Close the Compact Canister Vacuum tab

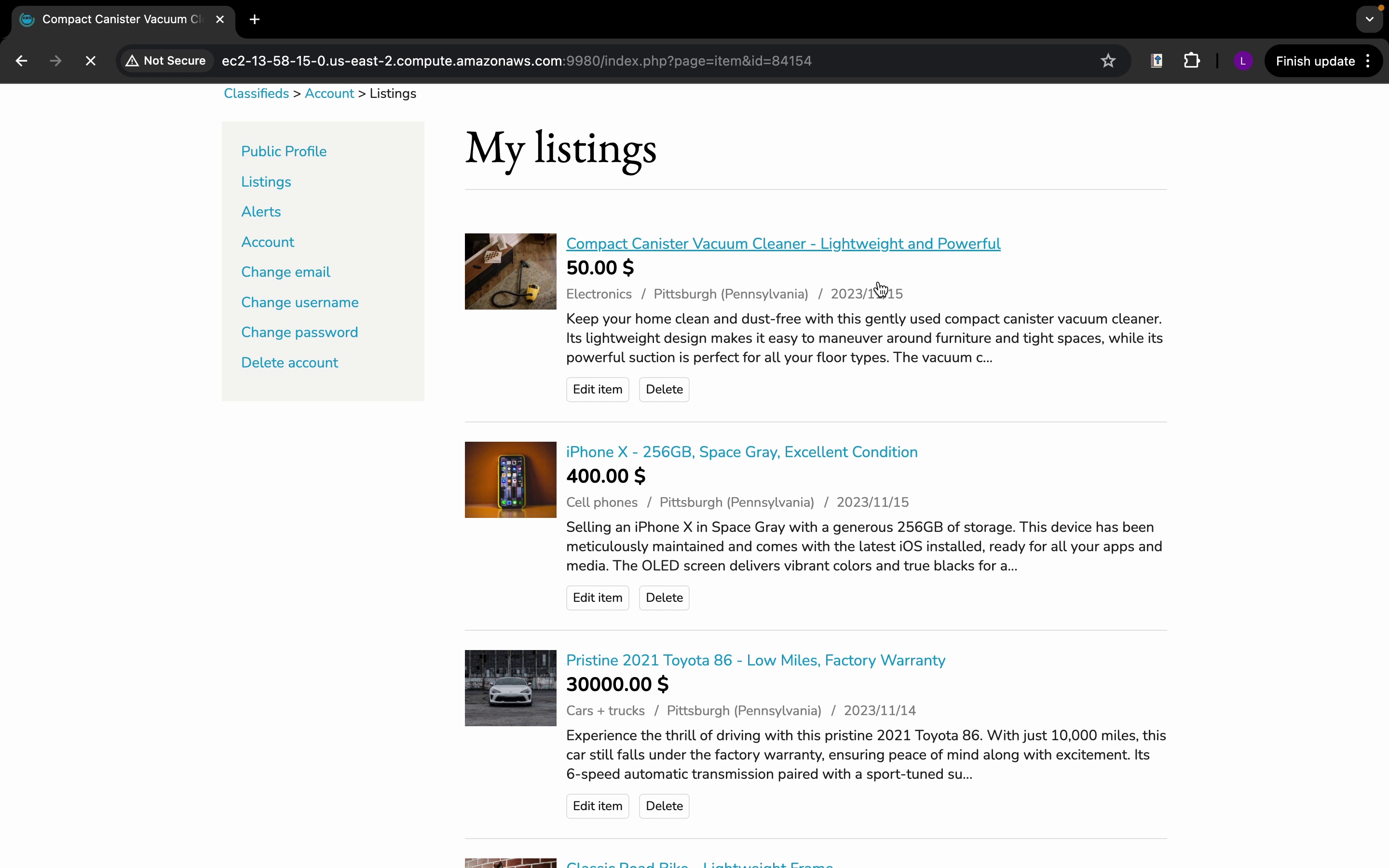pyautogui.click(x=220, y=19)
